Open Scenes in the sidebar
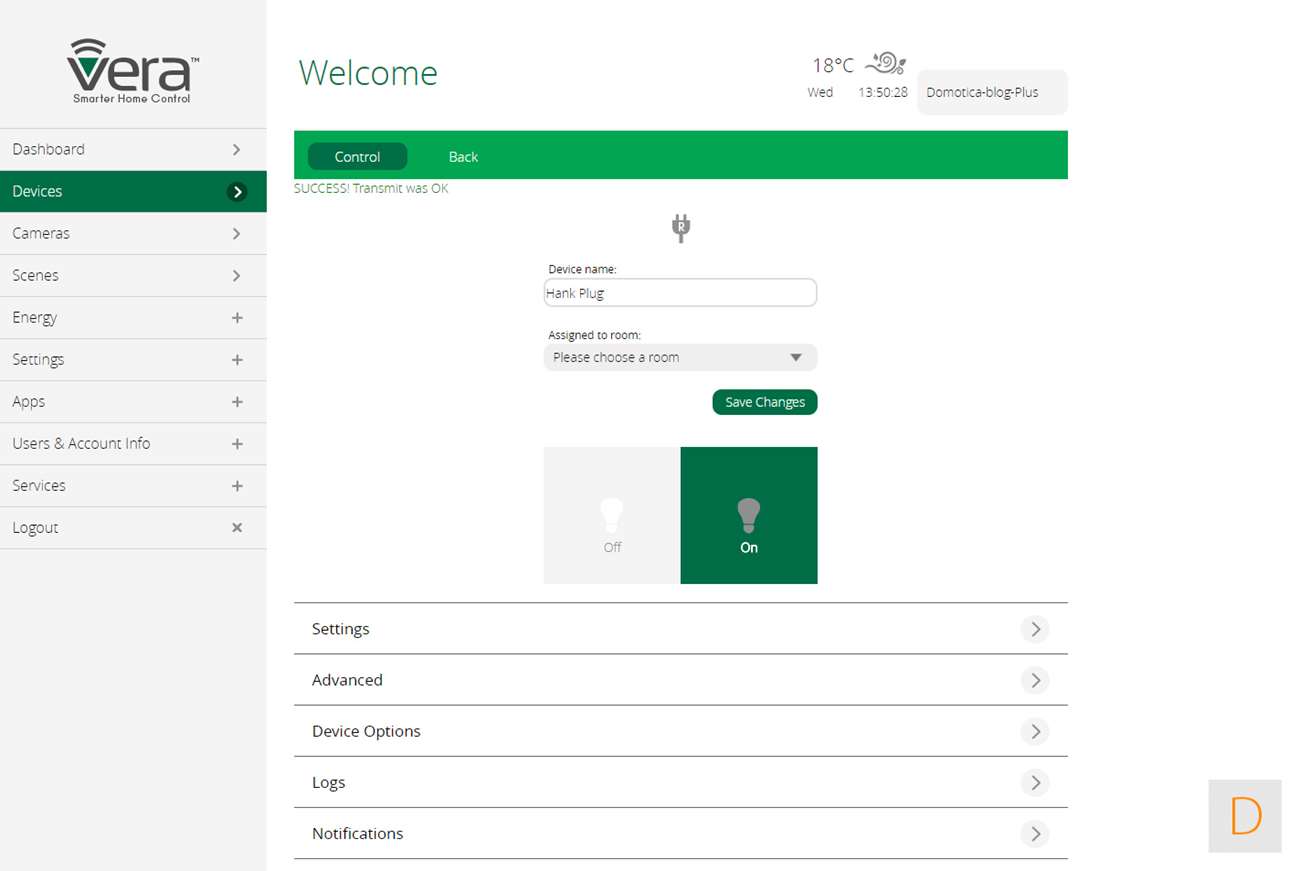Image resolution: width=1300 pixels, height=871 pixels. tap(133, 275)
